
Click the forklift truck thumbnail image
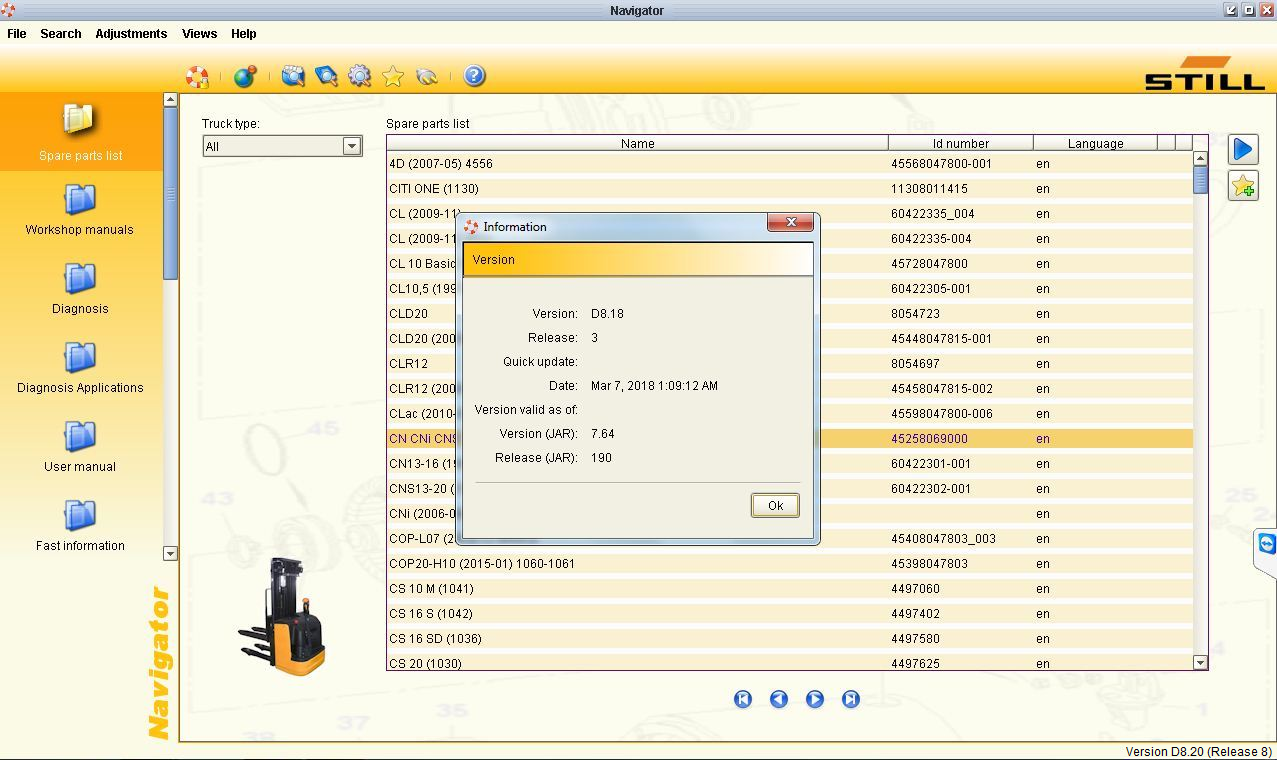[283, 616]
